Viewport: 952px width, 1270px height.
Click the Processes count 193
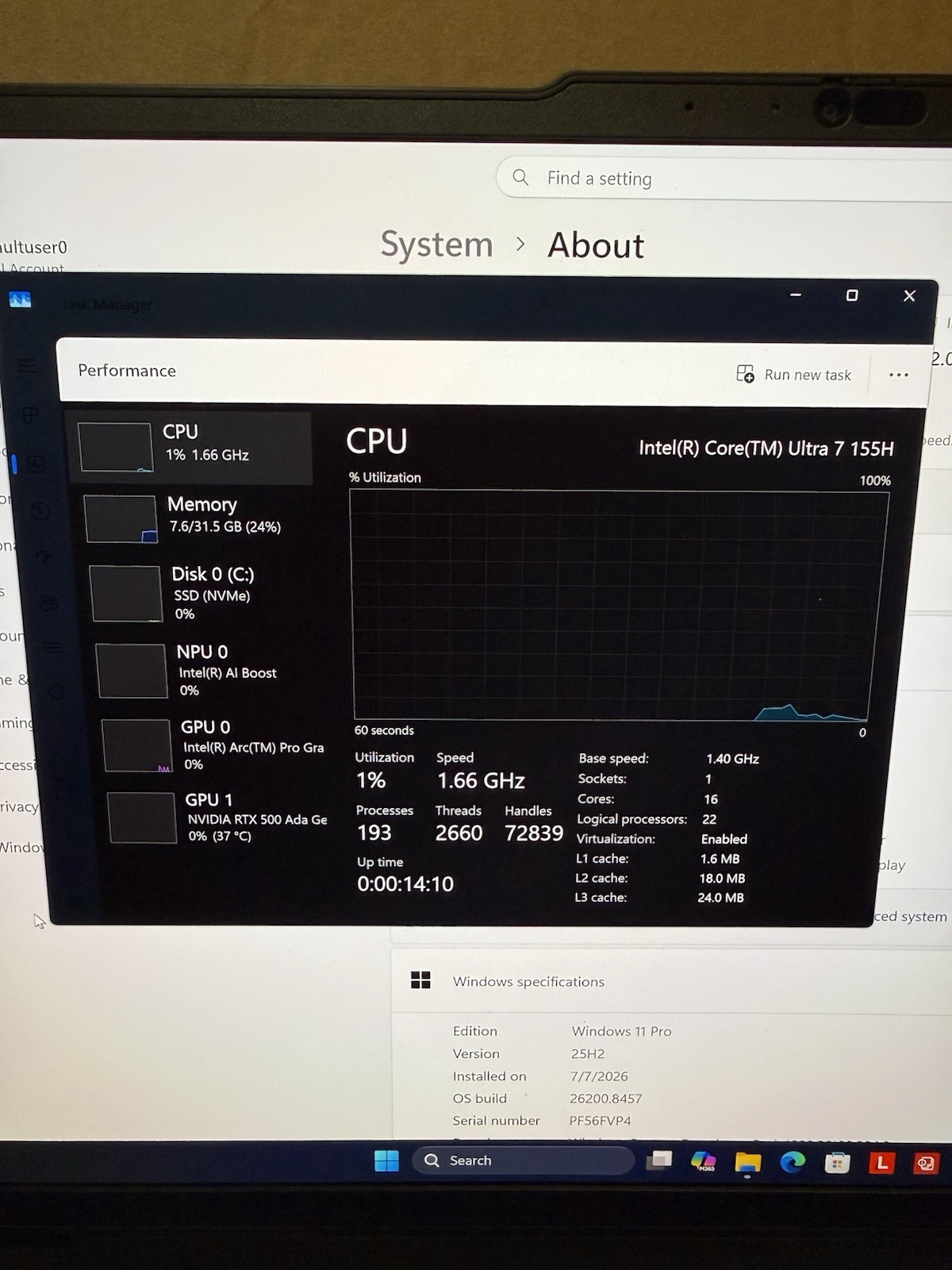(x=374, y=833)
